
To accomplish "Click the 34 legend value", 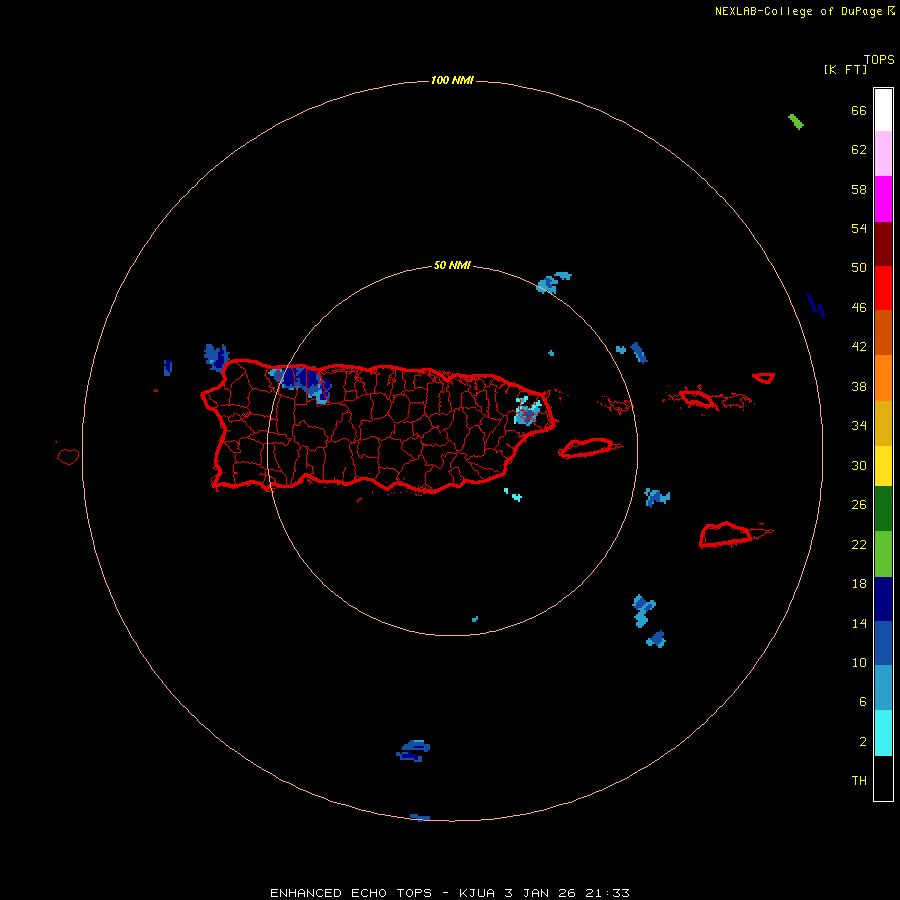I will 859,426.
